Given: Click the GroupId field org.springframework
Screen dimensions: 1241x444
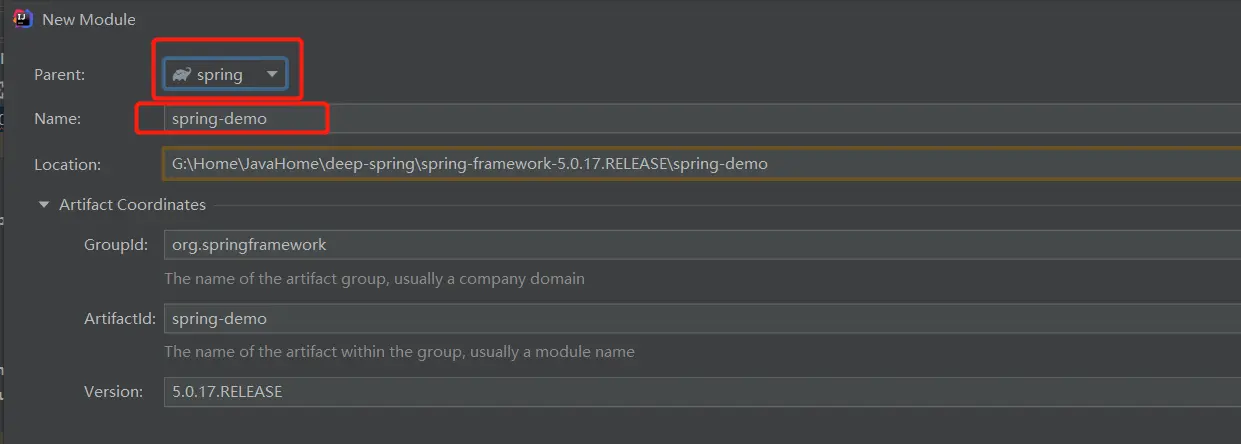Looking at the screenshot, I should [x=702, y=244].
